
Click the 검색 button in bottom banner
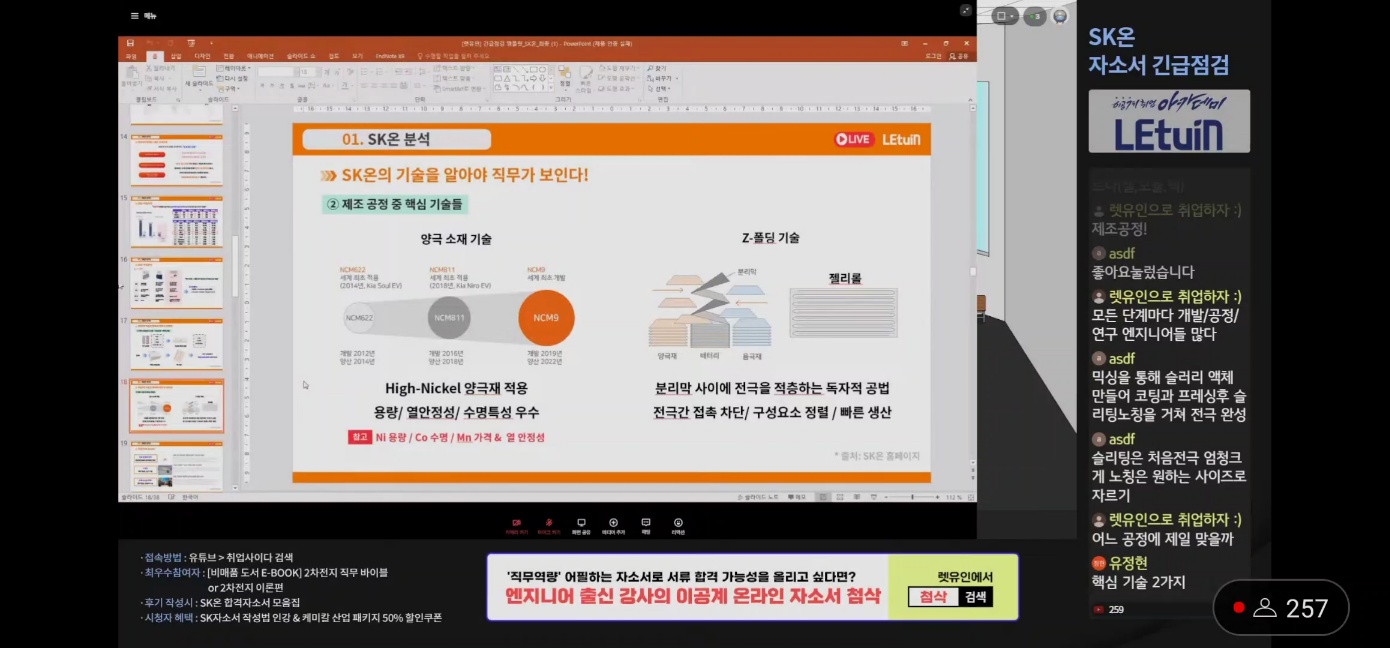click(x=974, y=597)
